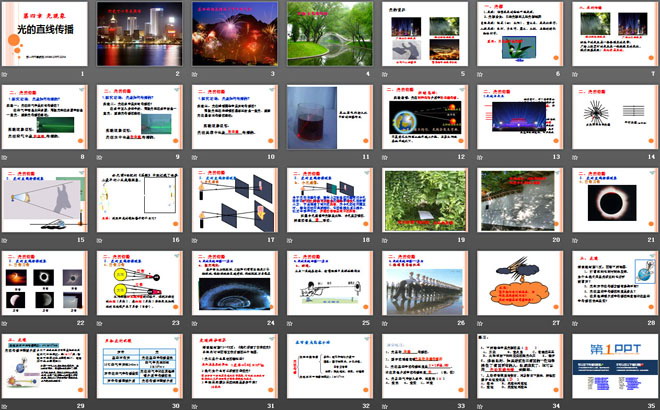The image size is (660, 410).
Task: Select slide 24 with blue tunnel image
Action: coord(235,283)
